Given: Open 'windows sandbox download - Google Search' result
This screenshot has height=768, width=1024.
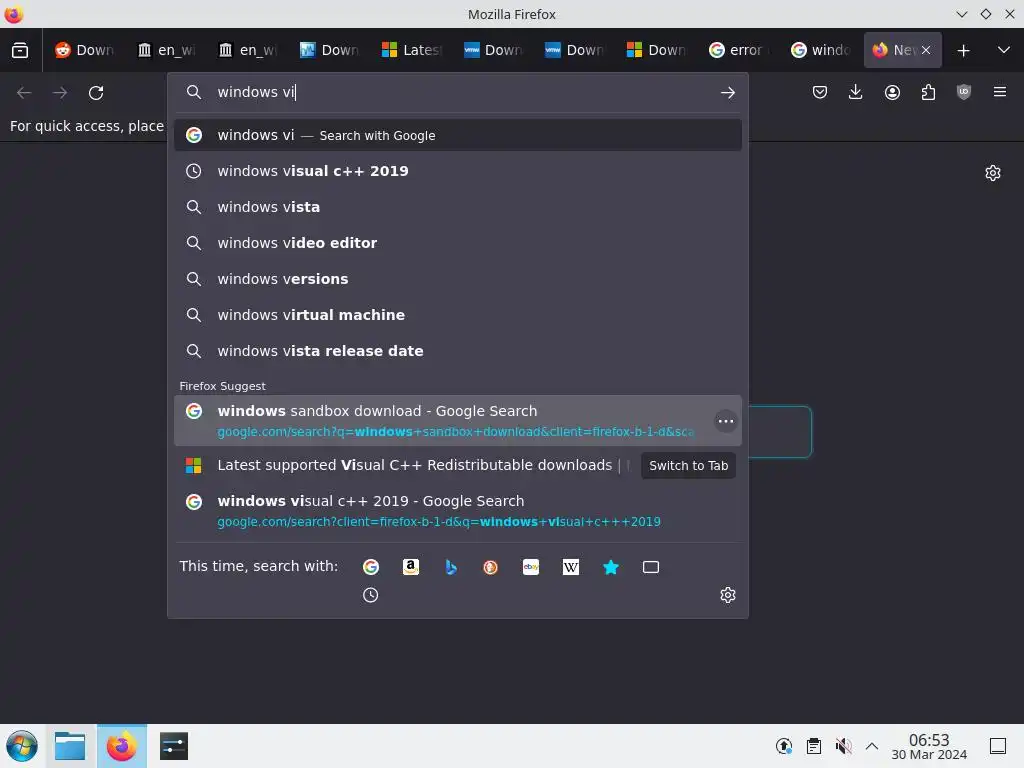Looking at the screenshot, I should (x=458, y=421).
